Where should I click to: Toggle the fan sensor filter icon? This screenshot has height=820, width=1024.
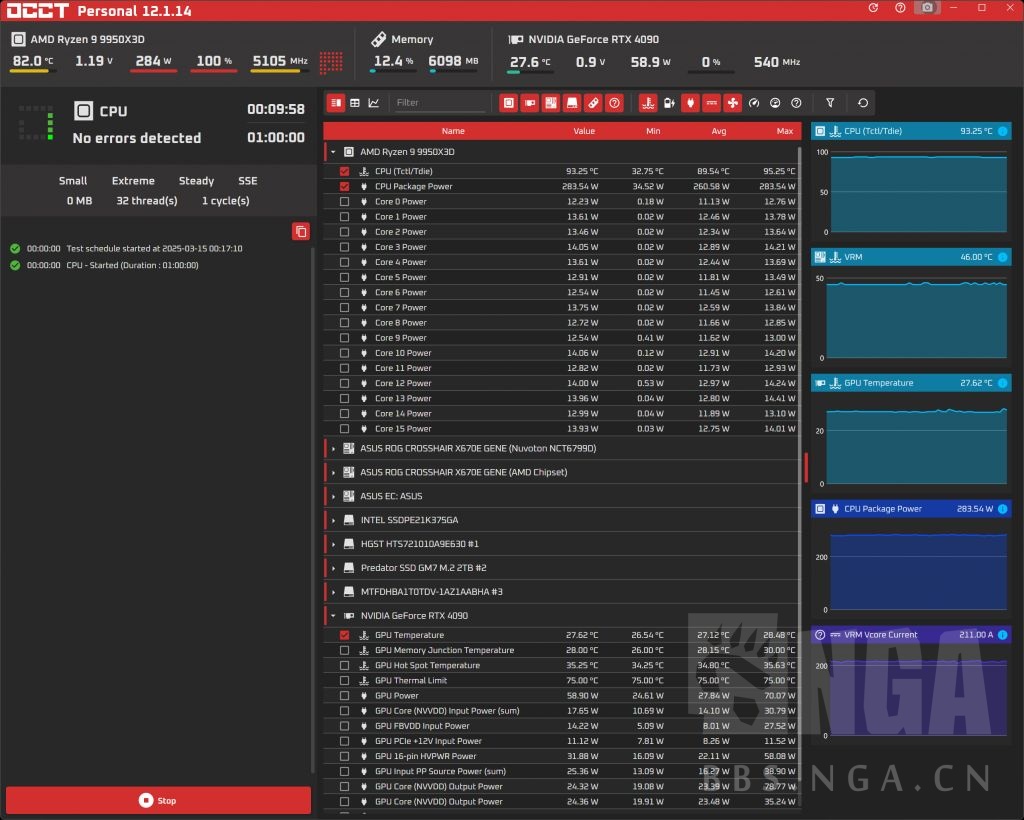coord(732,102)
